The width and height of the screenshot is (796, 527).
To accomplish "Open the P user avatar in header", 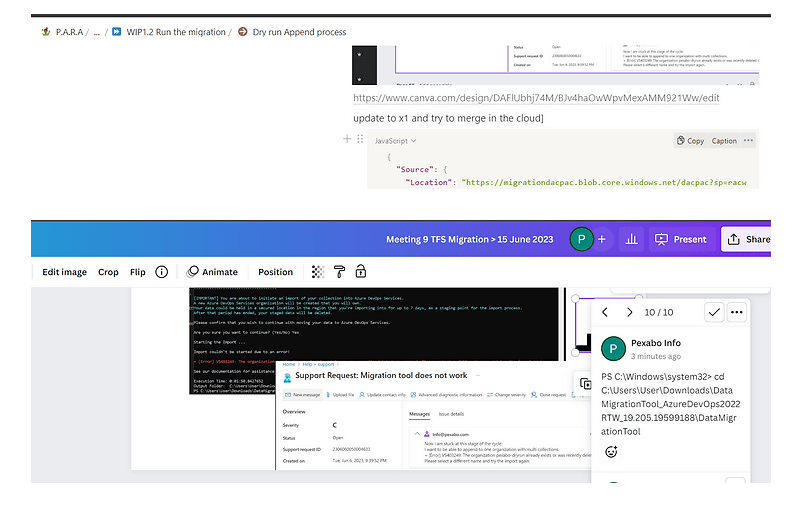I will point(581,239).
